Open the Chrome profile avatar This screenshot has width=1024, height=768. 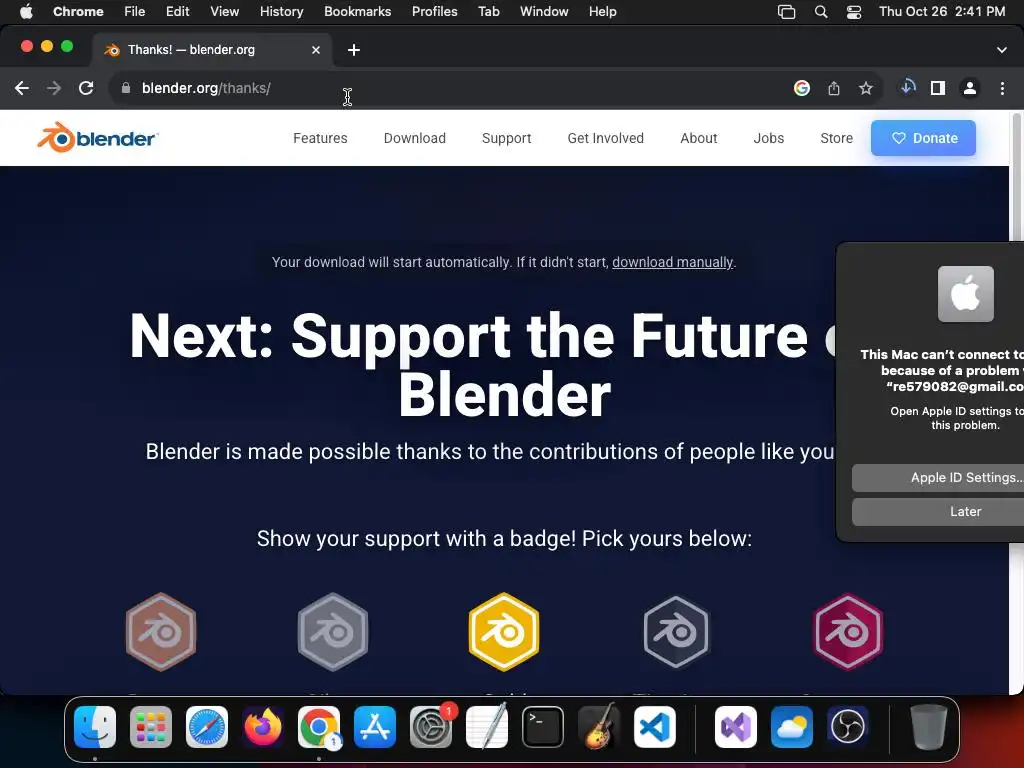pyautogui.click(x=970, y=88)
